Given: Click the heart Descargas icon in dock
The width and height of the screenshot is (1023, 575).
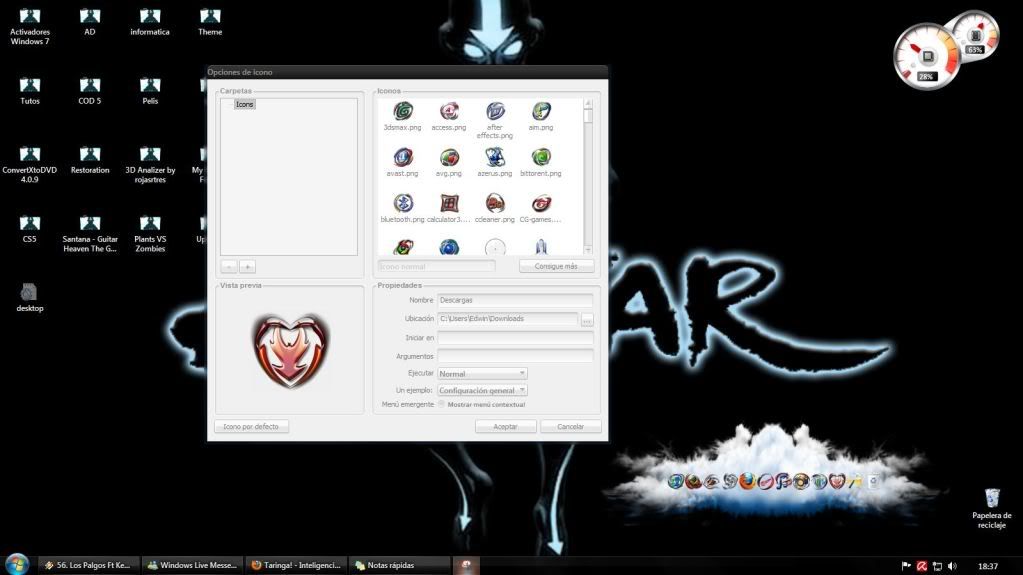Looking at the screenshot, I should [837, 481].
